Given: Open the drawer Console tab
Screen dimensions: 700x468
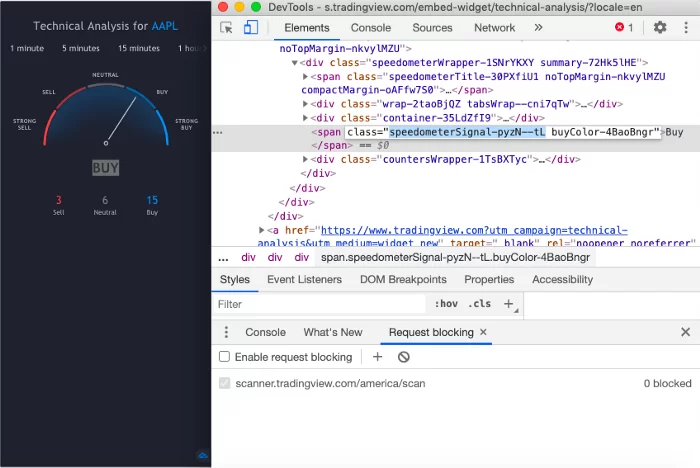Looking at the screenshot, I should point(265,332).
